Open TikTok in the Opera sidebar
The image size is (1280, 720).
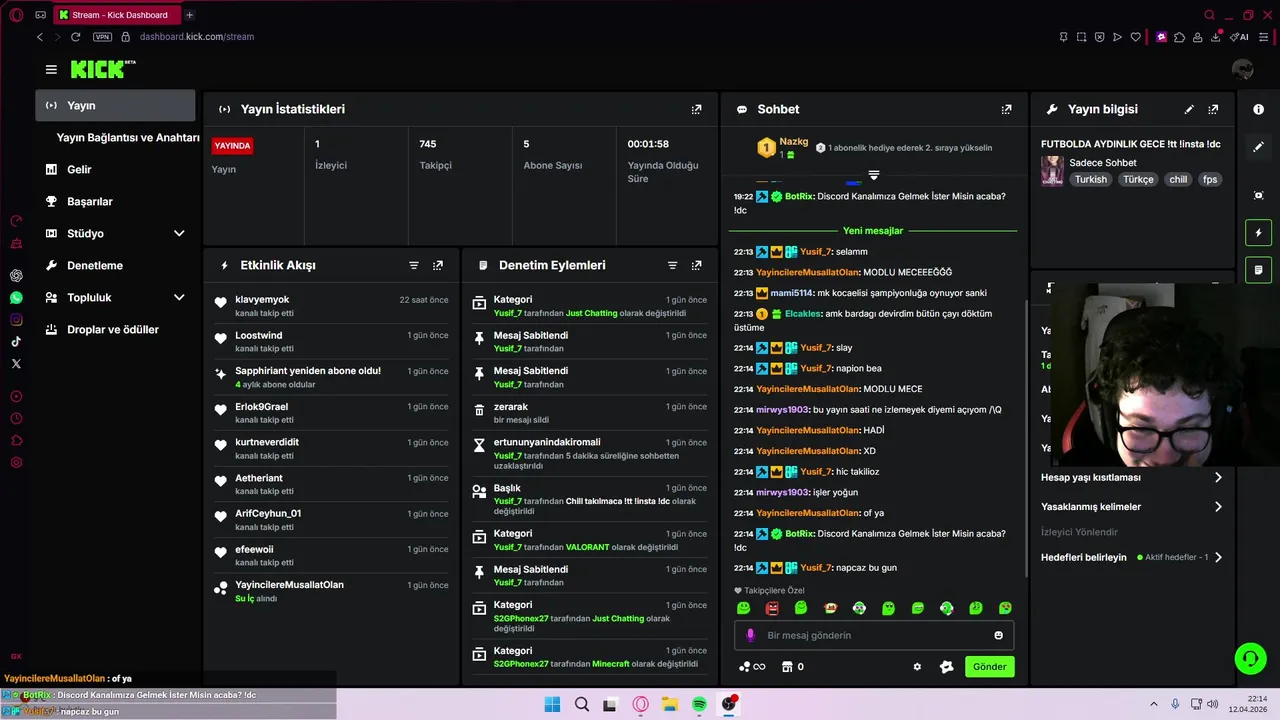click(x=16, y=342)
